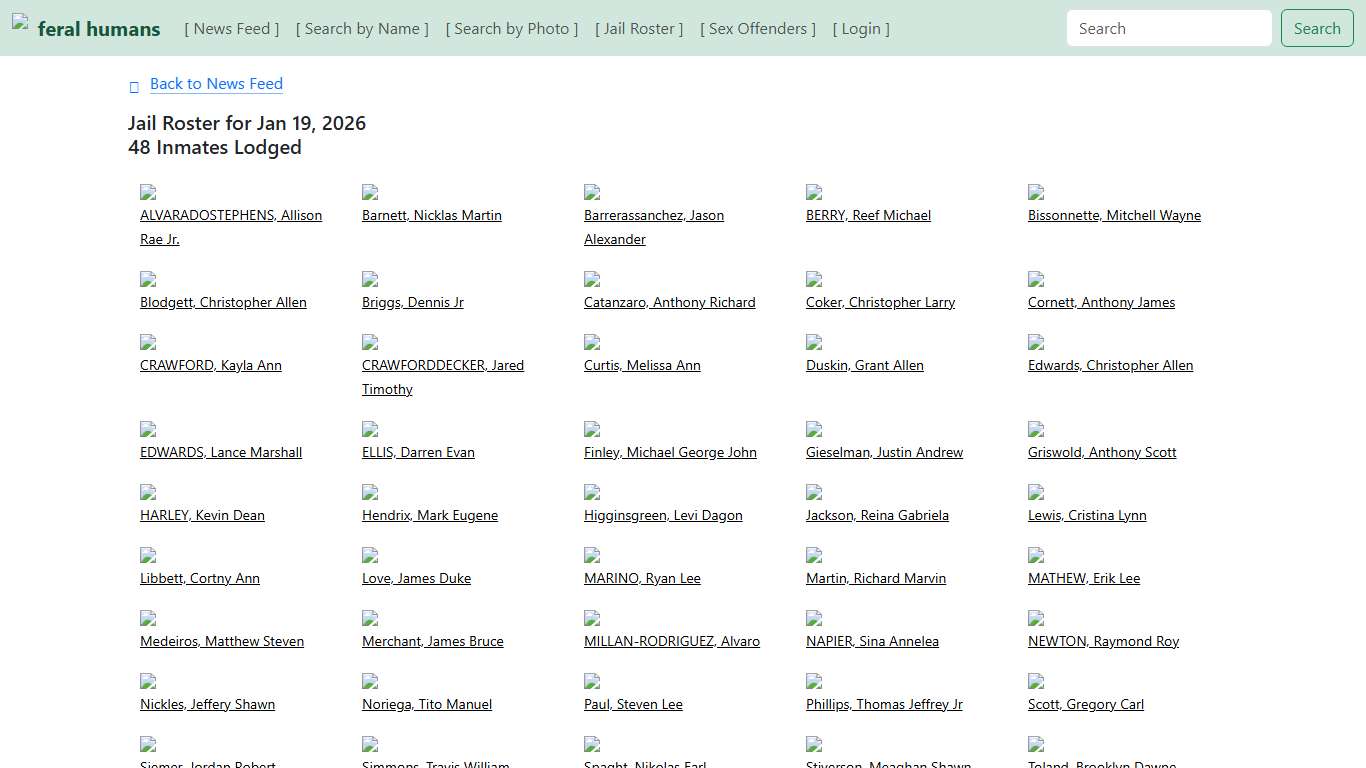The image size is (1366, 768).
Task: Follow the Back to News Feed link
Action: point(216,84)
